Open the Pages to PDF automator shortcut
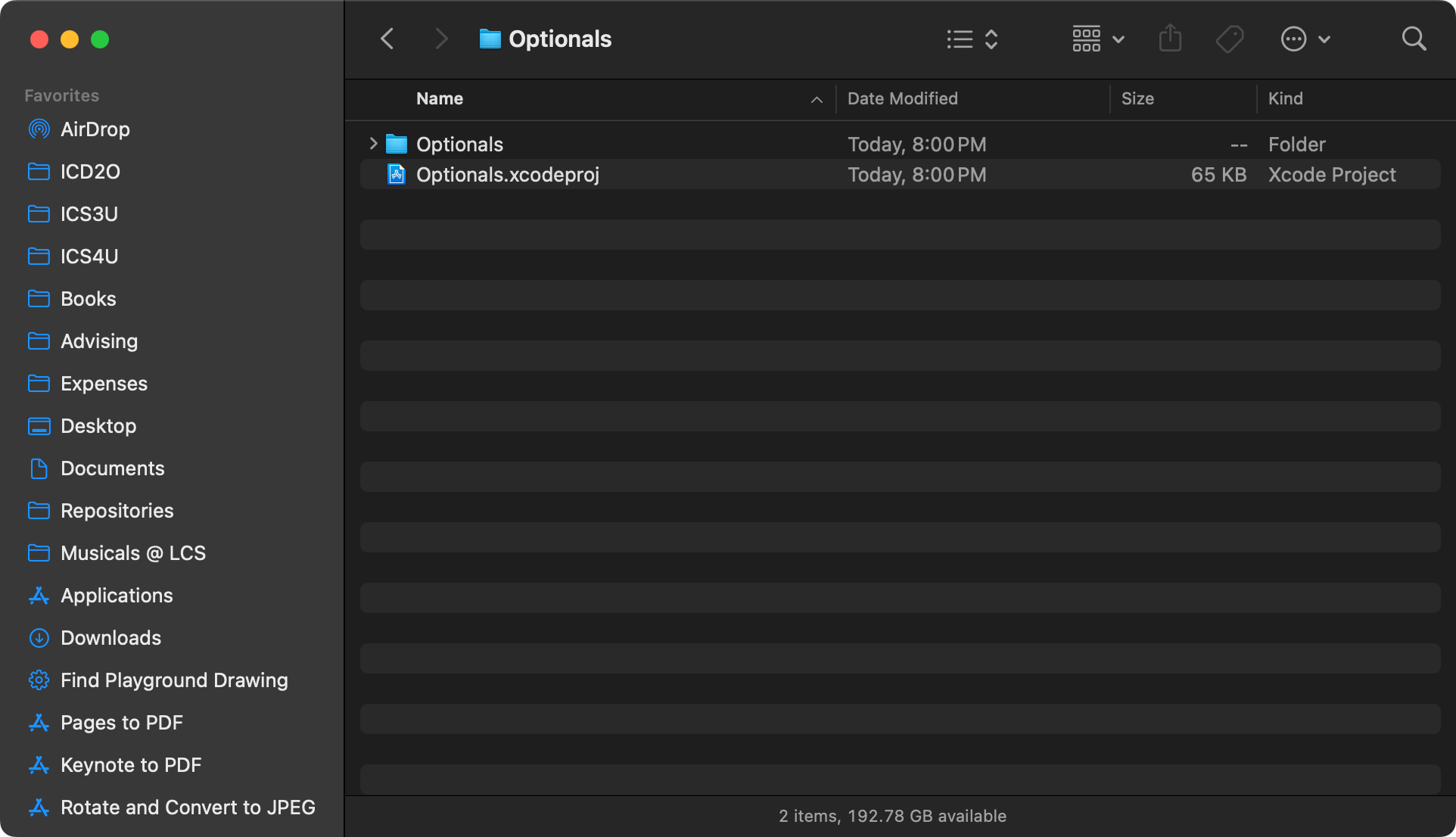 122,723
